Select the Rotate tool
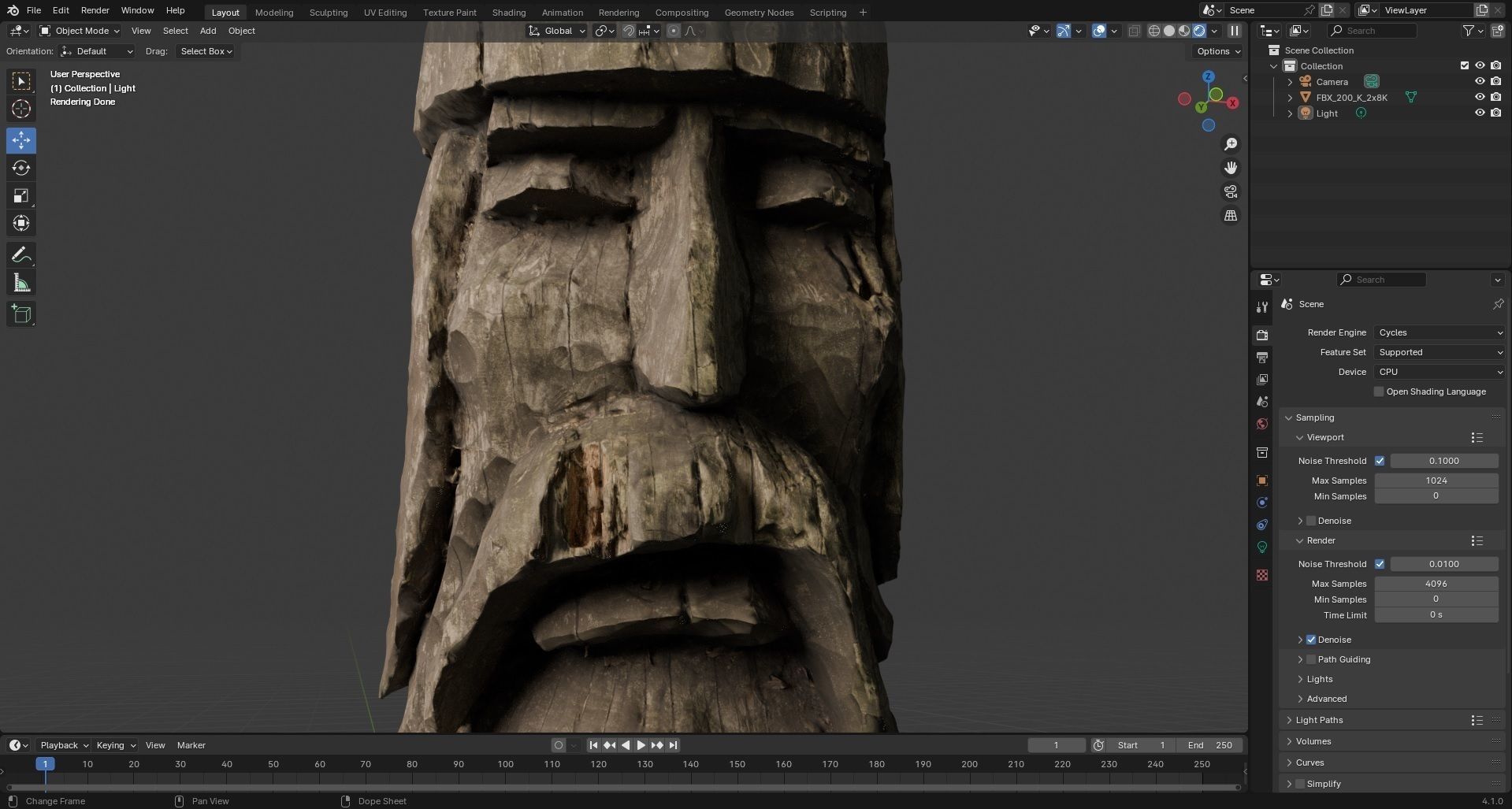1512x809 pixels. 21,168
